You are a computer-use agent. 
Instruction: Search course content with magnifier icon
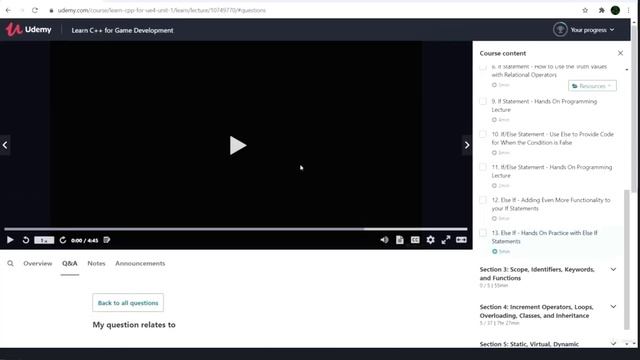tap(10, 264)
